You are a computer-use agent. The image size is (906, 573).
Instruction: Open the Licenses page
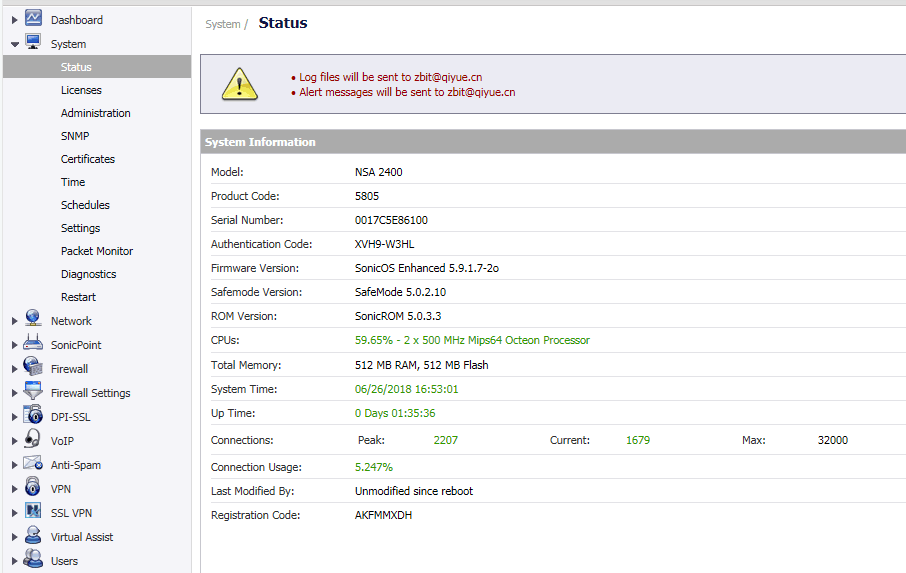[x=81, y=90]
